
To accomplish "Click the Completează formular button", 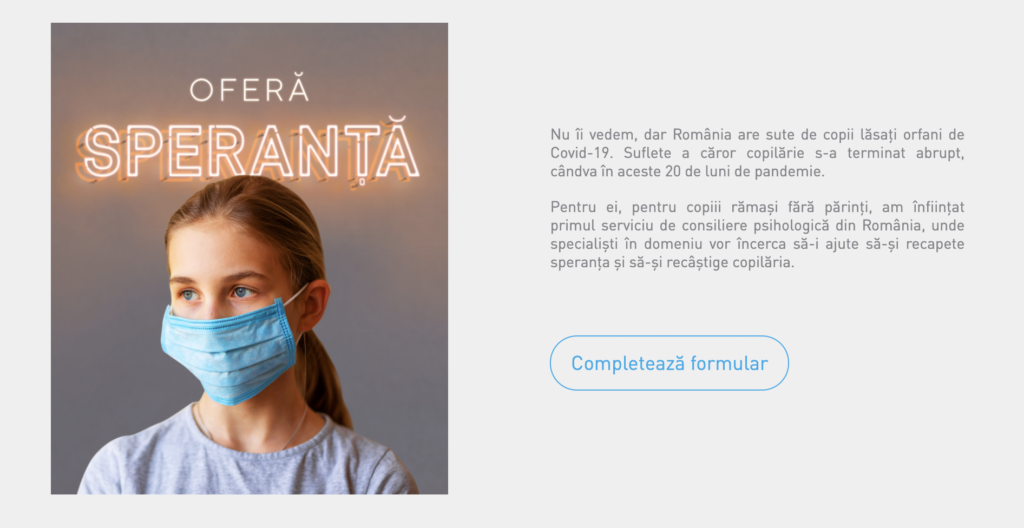I will click(669, 363).
